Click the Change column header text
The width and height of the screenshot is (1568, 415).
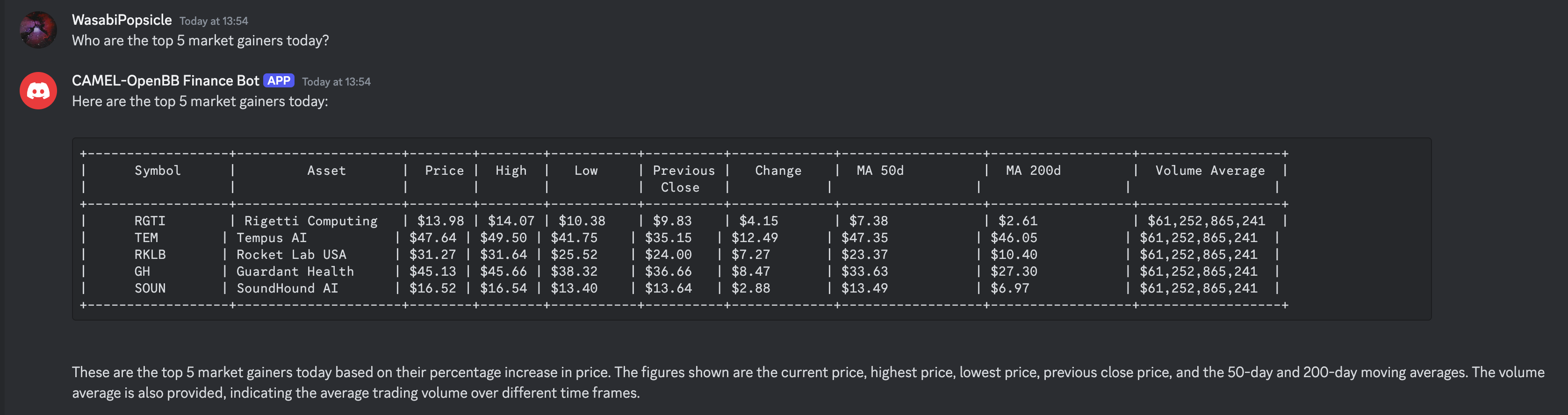click(778, 171)
